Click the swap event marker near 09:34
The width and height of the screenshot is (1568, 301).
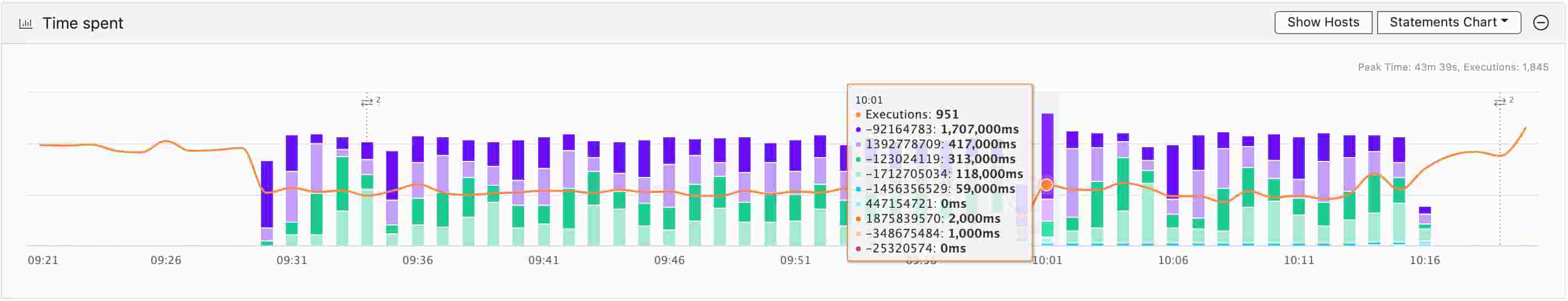coord(366,101)
